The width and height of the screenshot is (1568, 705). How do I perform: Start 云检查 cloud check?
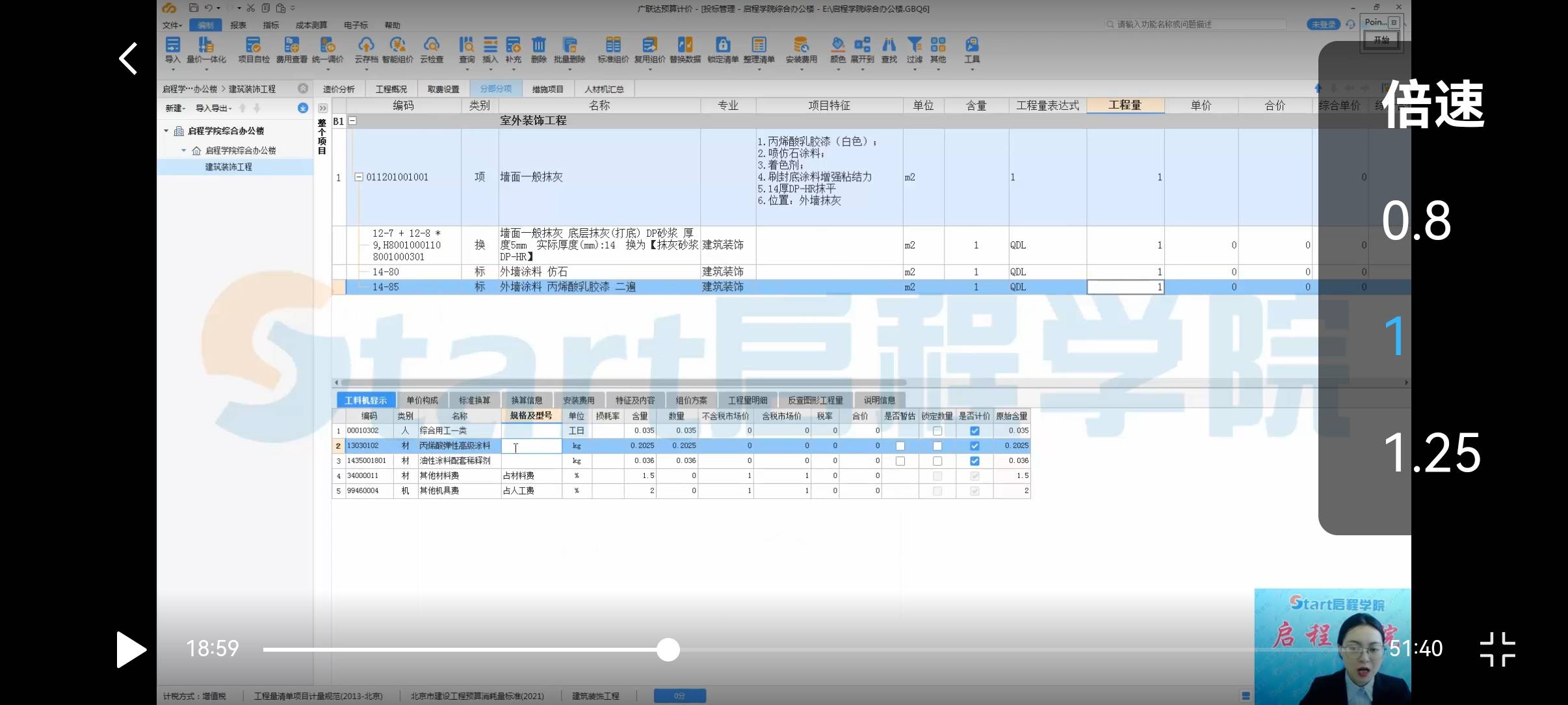(432, 49)
